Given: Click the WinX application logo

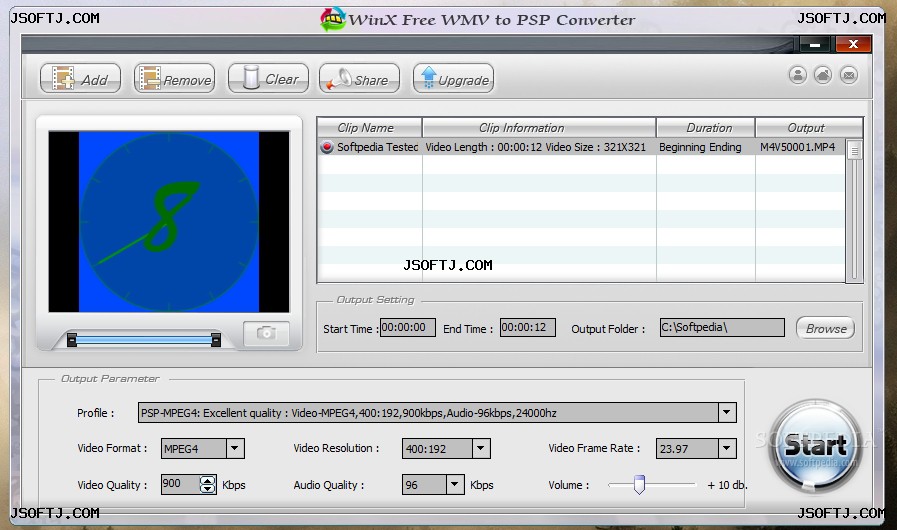Looking at the screenshot, I should point(332,19).
